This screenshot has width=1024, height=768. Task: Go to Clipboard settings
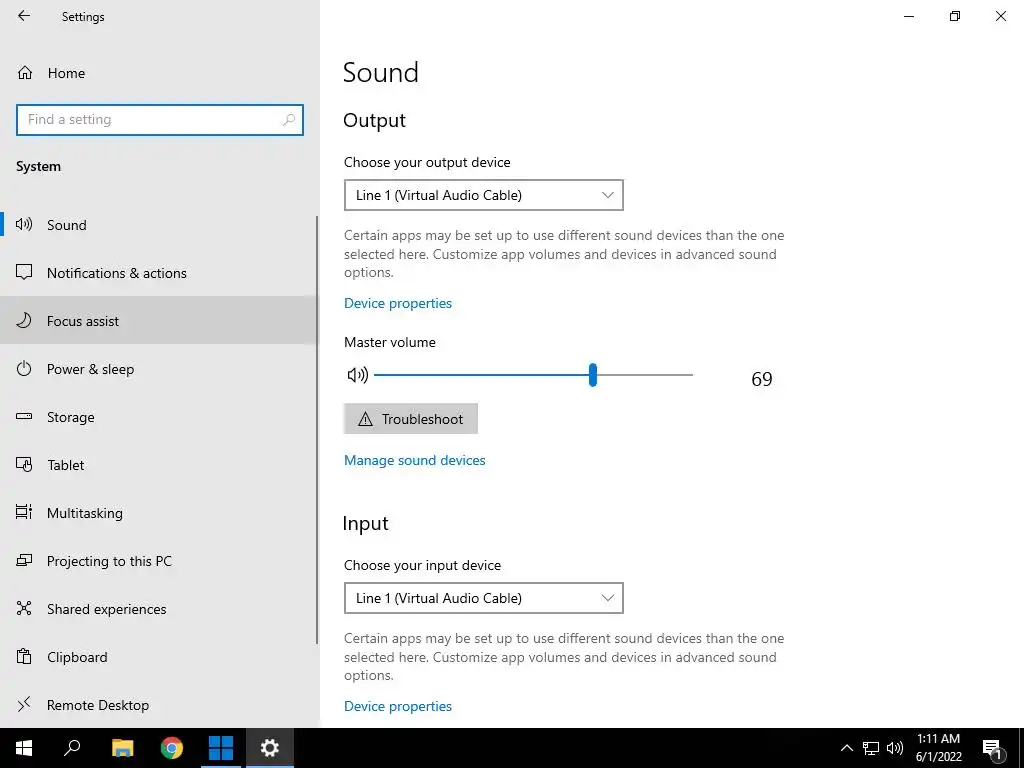point(160,657)
